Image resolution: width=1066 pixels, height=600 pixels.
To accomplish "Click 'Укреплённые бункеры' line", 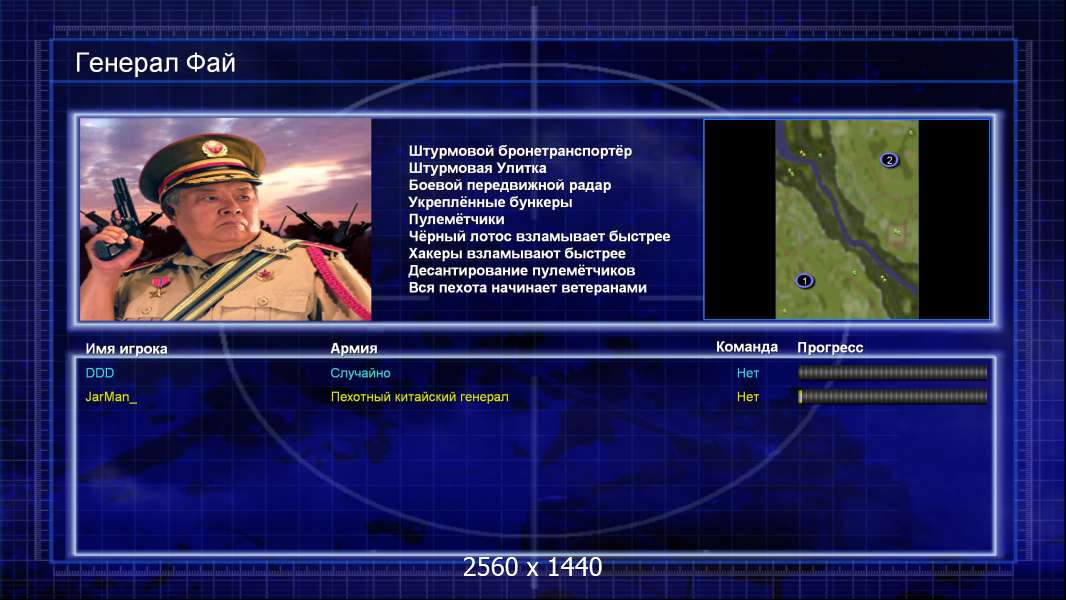I will point(490,202).
